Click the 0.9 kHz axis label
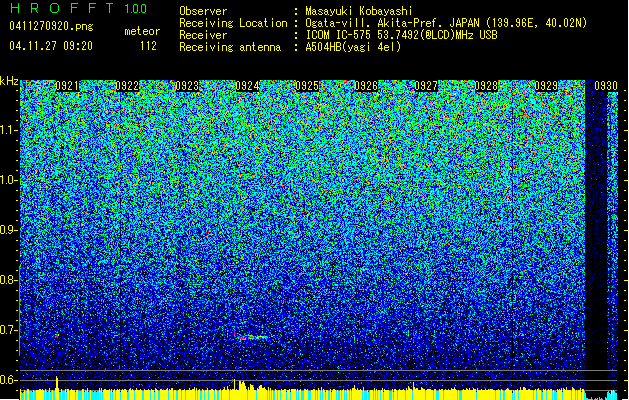The height and width of the screenshot is (400, 629). click(x=9, y=230)
